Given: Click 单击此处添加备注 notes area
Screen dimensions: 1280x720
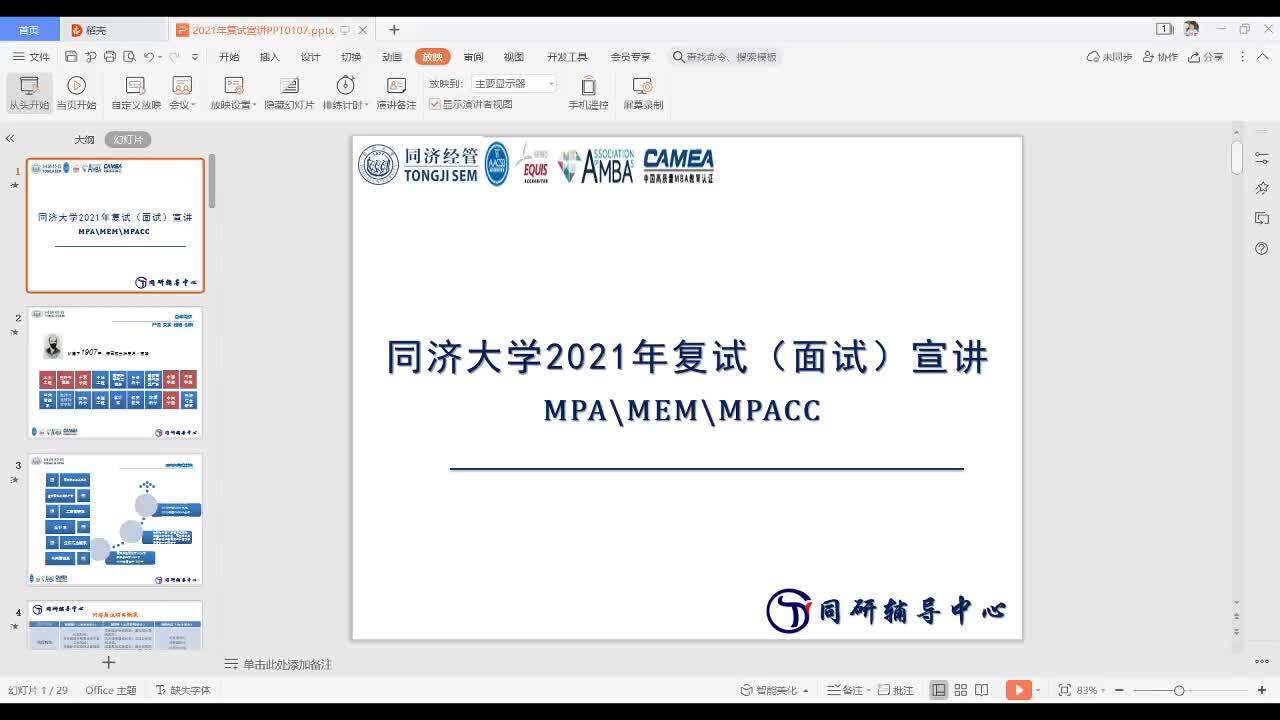Looking at the screenshot, I should coord(286,664).
